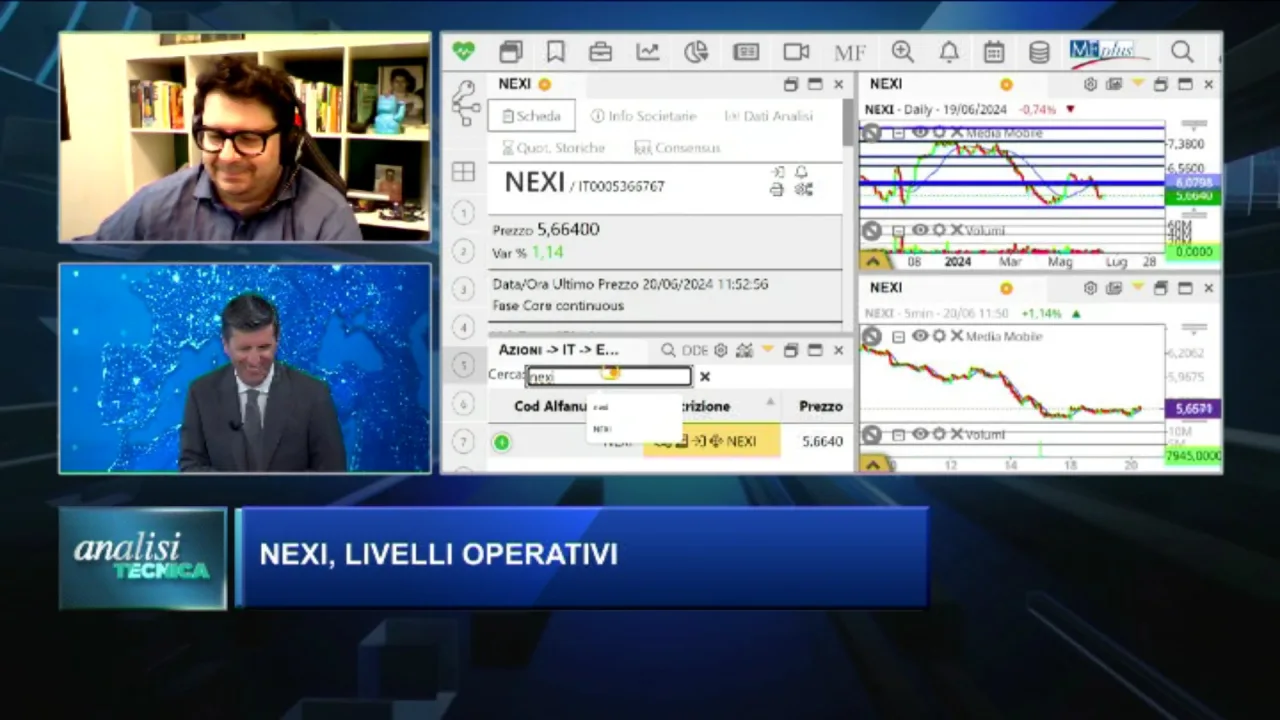
Task: Open the news card toolbar icon
Action: click(746, 52)
